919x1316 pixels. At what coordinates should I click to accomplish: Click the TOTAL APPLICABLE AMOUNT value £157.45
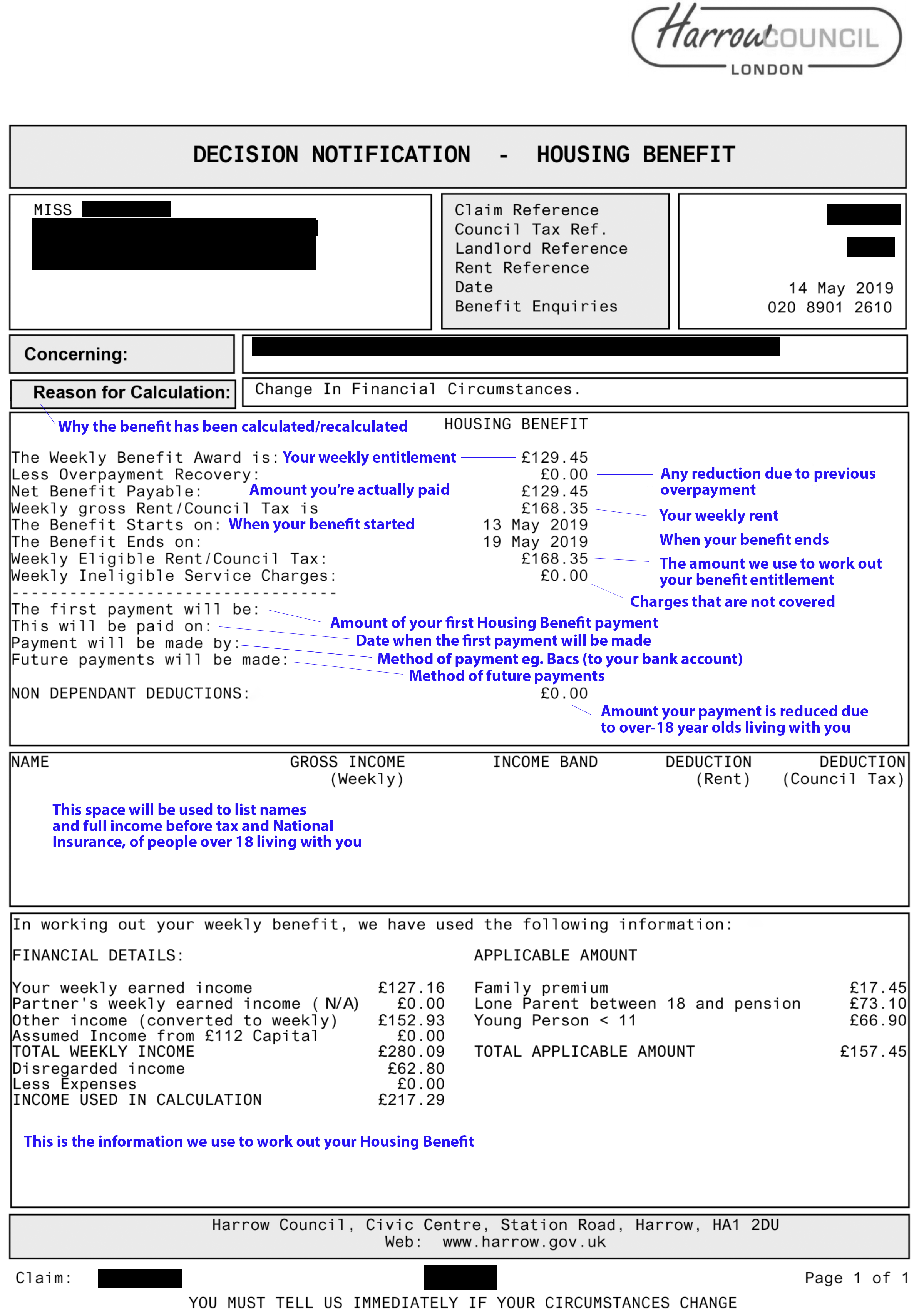coord(872,1052)
